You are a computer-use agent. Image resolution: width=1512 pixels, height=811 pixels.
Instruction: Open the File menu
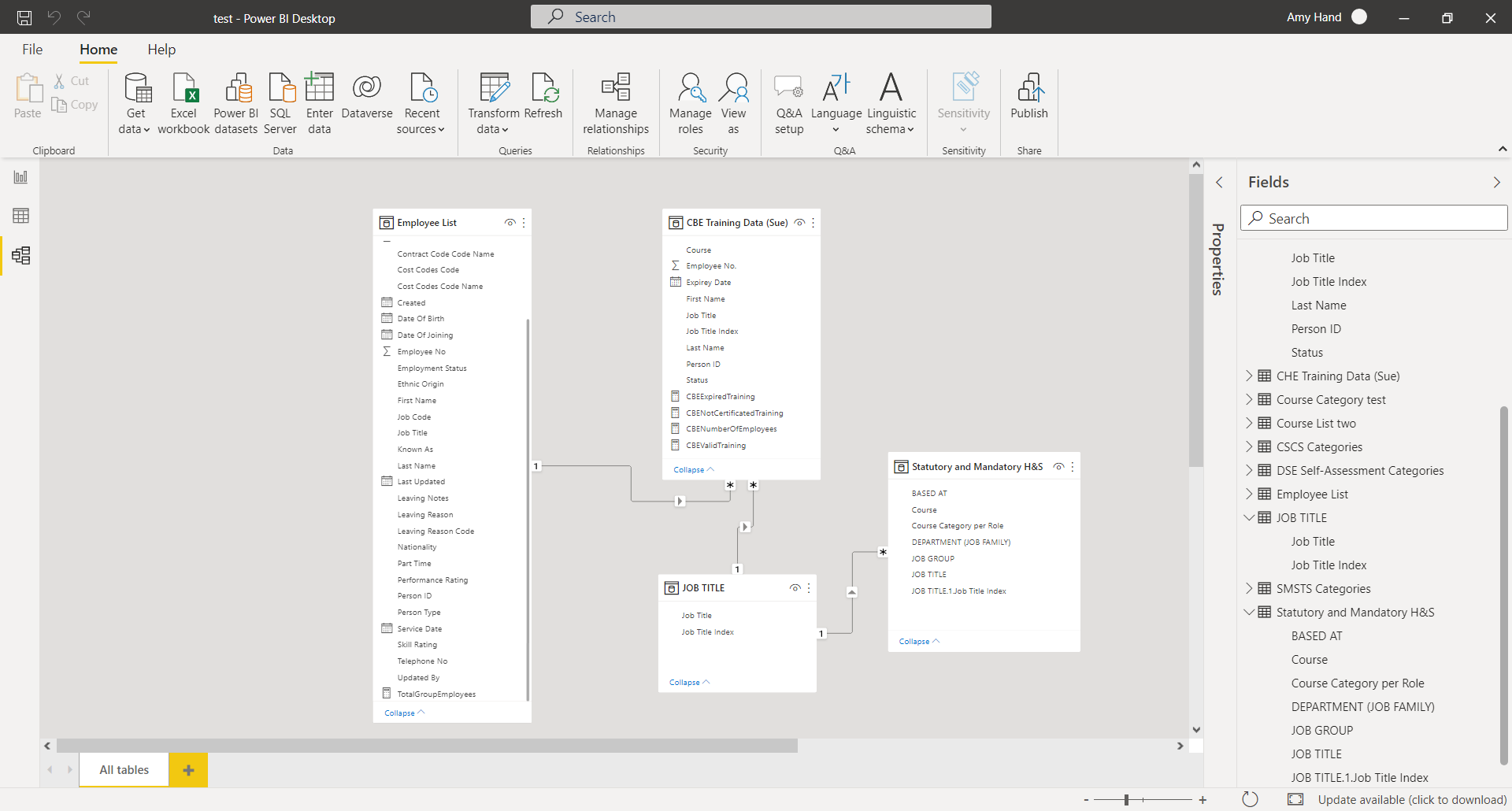tap(32, 50)
